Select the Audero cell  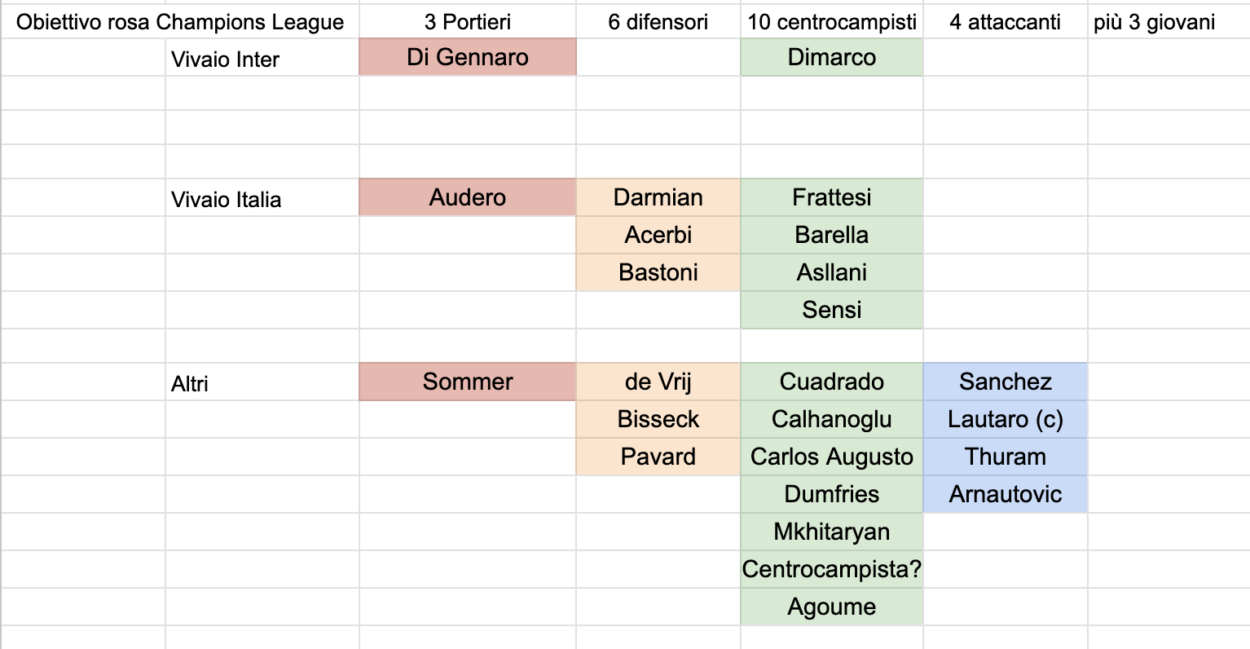(467, 197)
